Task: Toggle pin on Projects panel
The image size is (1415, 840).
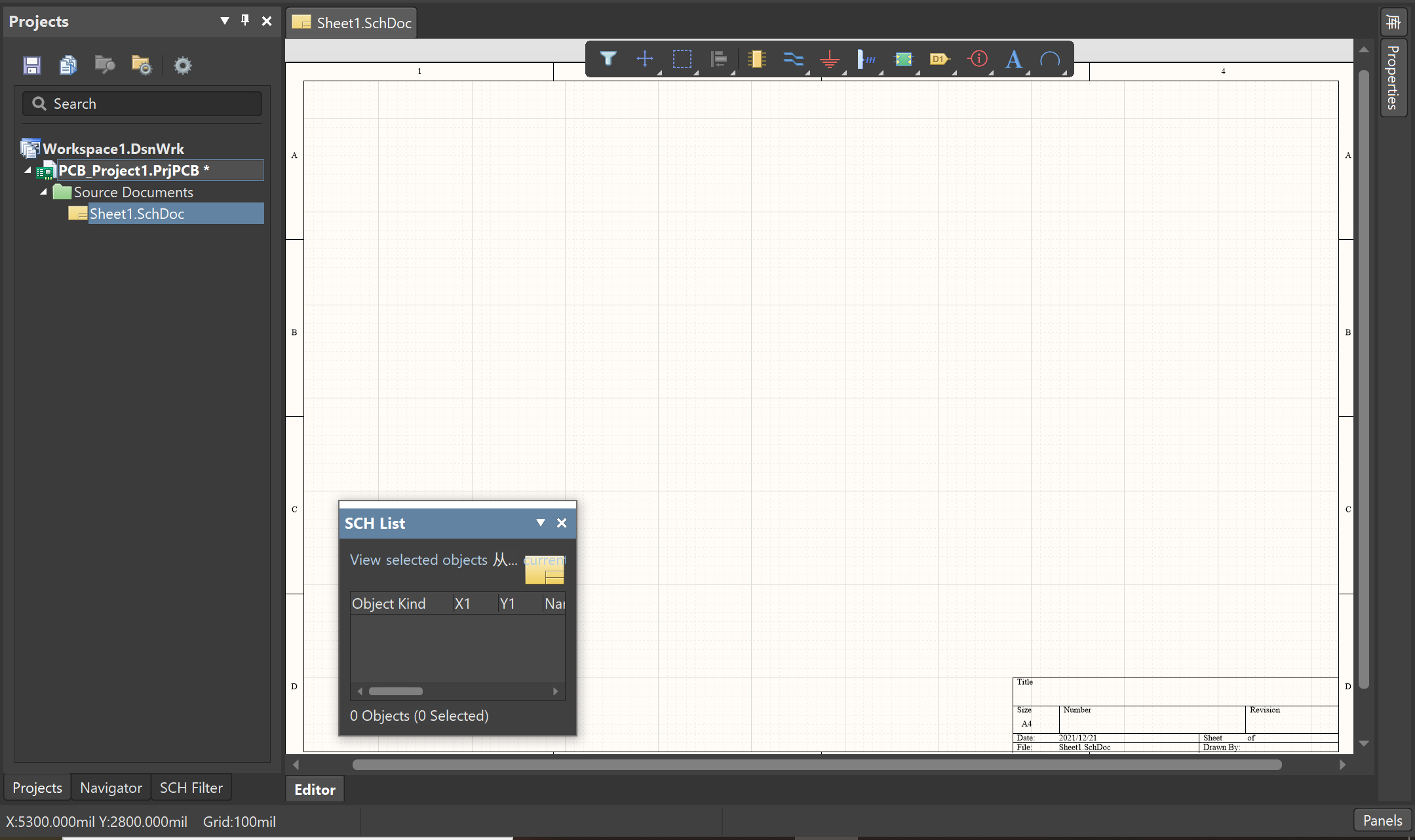Action: coord(245,20)
